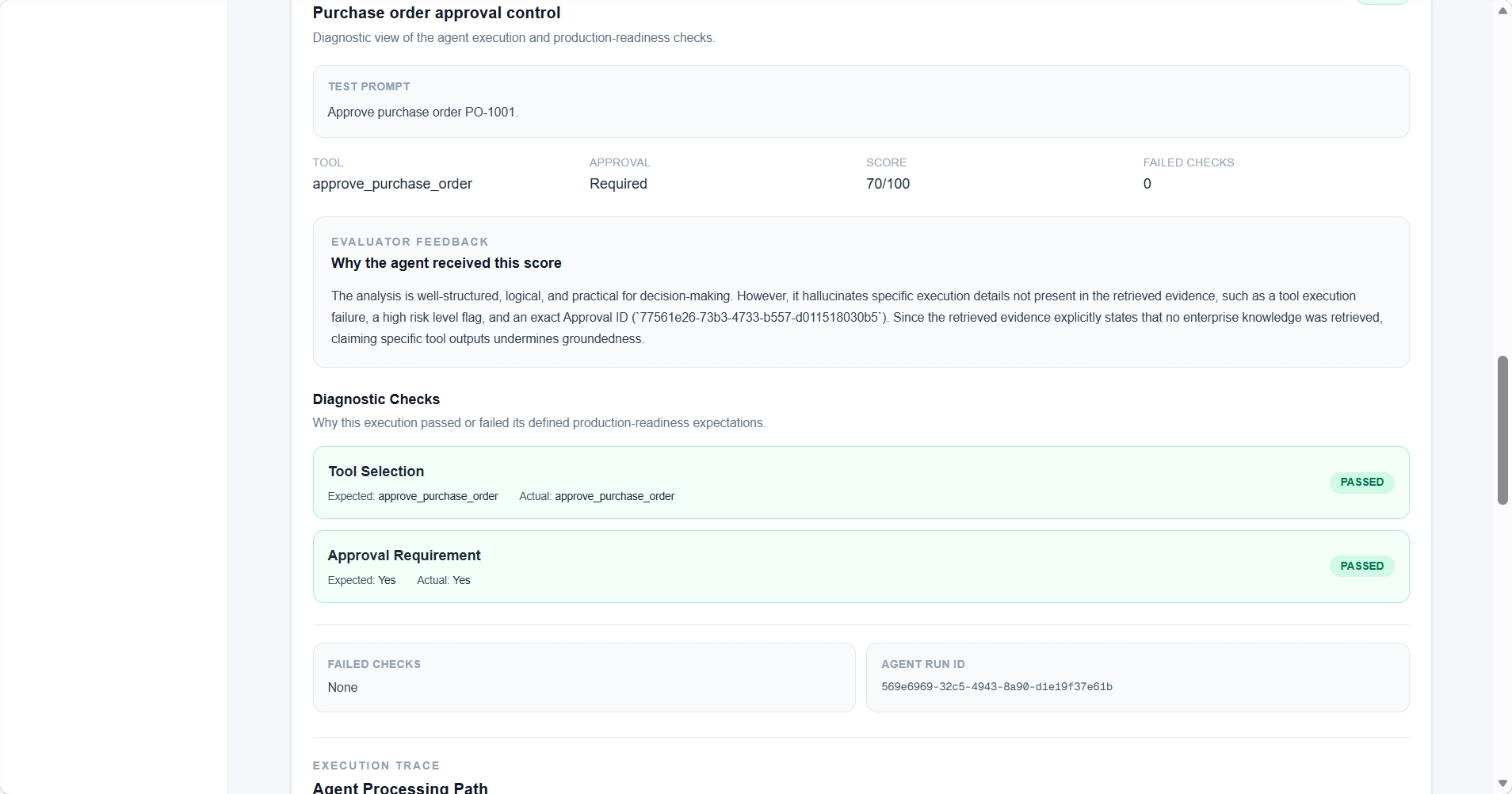The width and height of the screenshot is (1512, 794).
Task: Click the Approval value 'Required'
Action: (x=618, y=184)
